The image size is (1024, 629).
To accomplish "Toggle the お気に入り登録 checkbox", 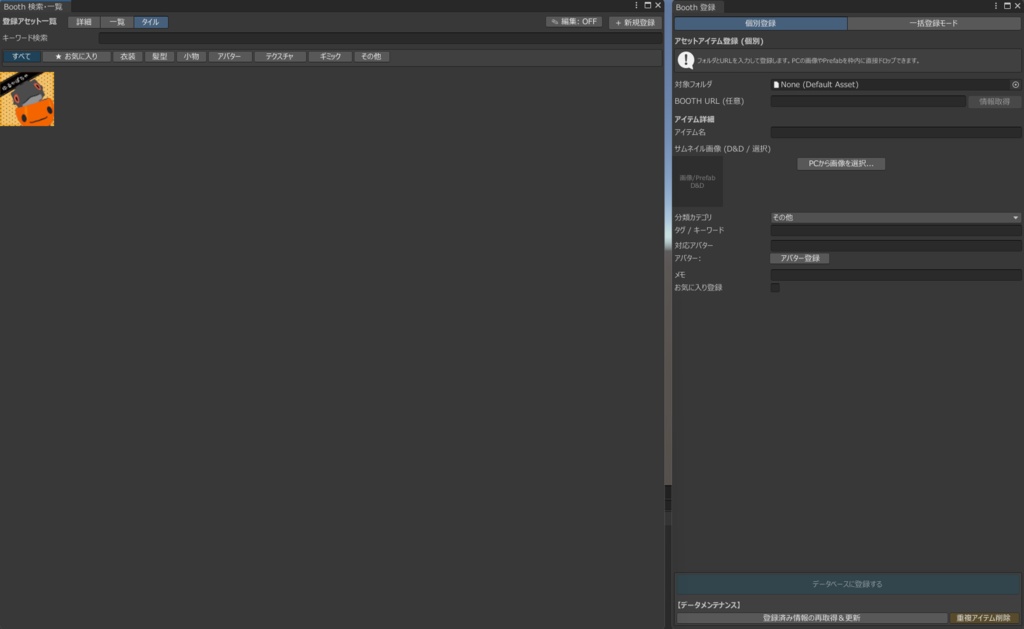I will coord(775,287).
